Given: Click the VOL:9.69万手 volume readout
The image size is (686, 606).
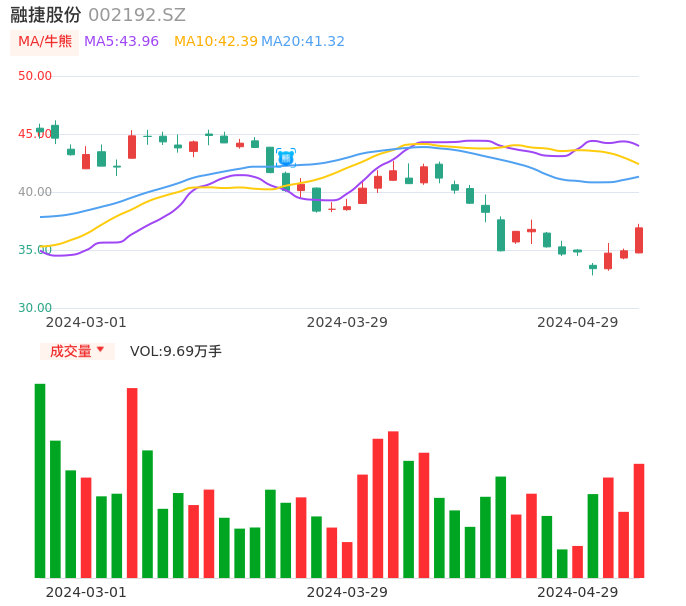Looking at the screenshot, I should pyautogui.click(x=176, y=351).
